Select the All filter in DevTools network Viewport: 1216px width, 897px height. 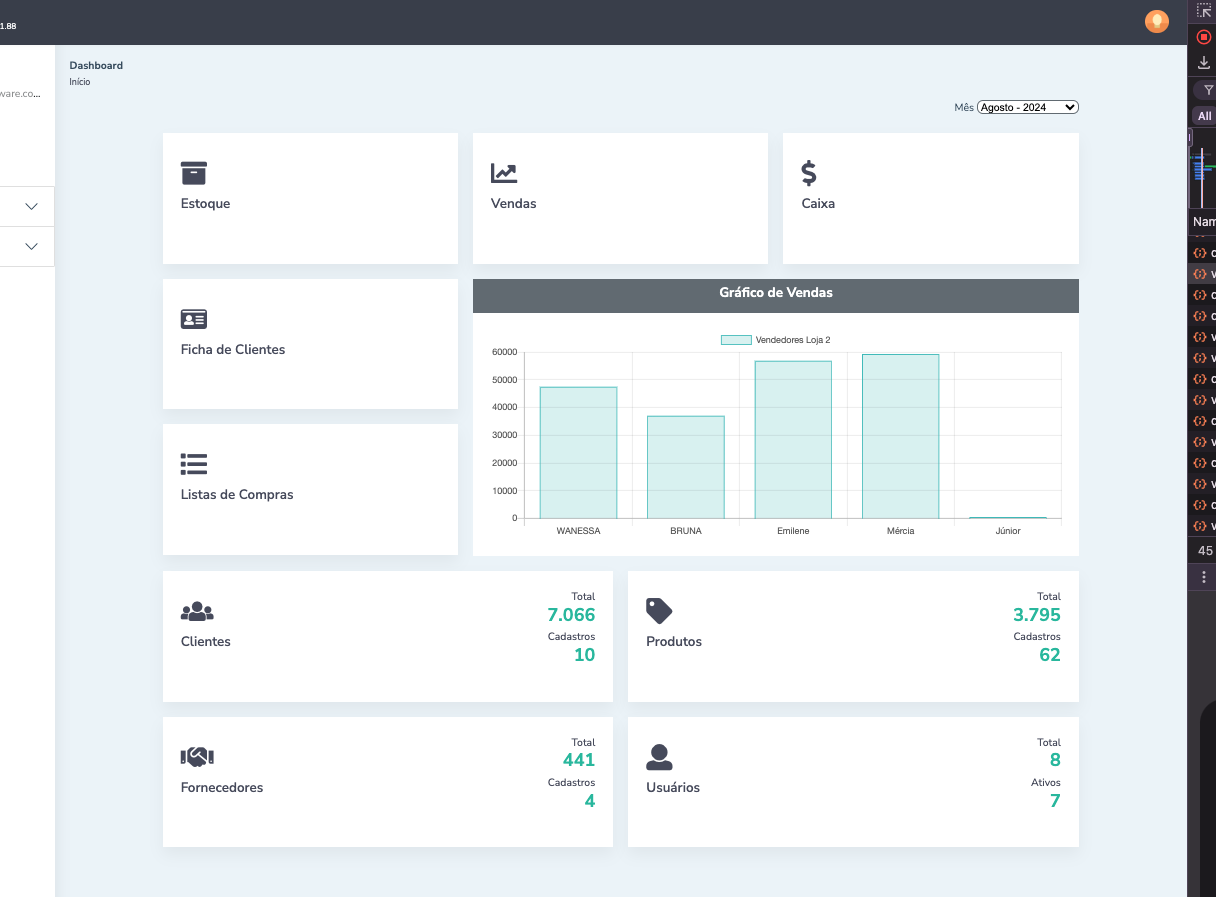1204,116
